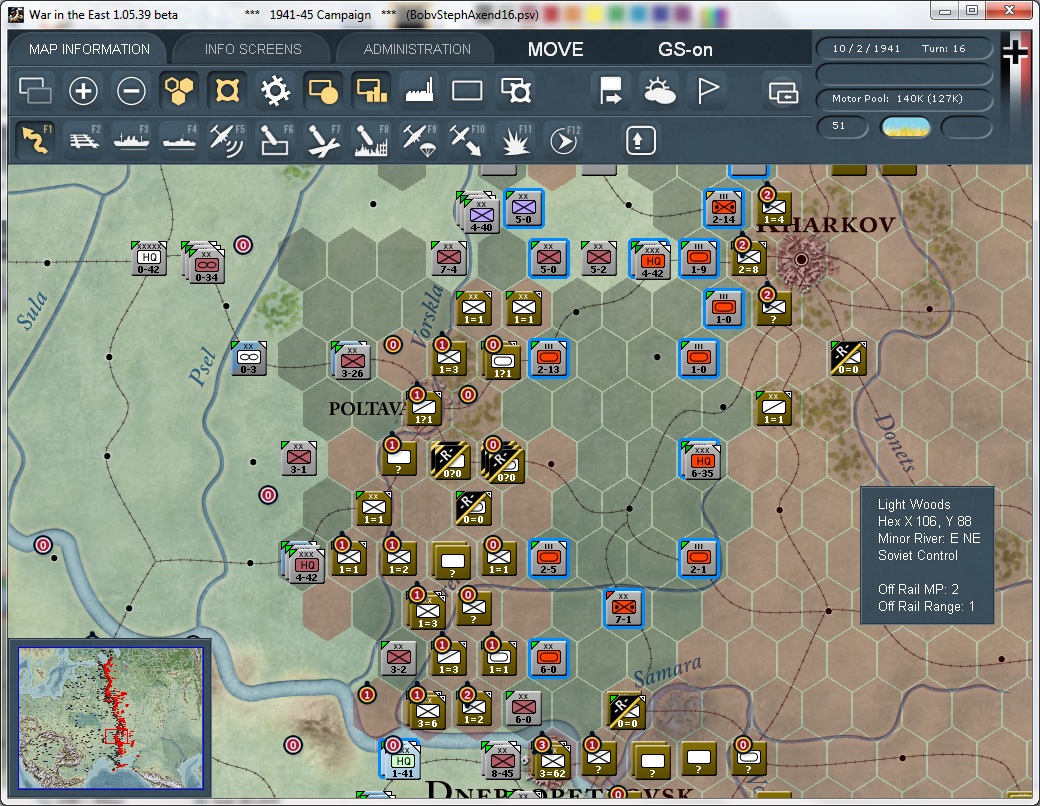Click the outlined pennant flag icon

point(708,91)
